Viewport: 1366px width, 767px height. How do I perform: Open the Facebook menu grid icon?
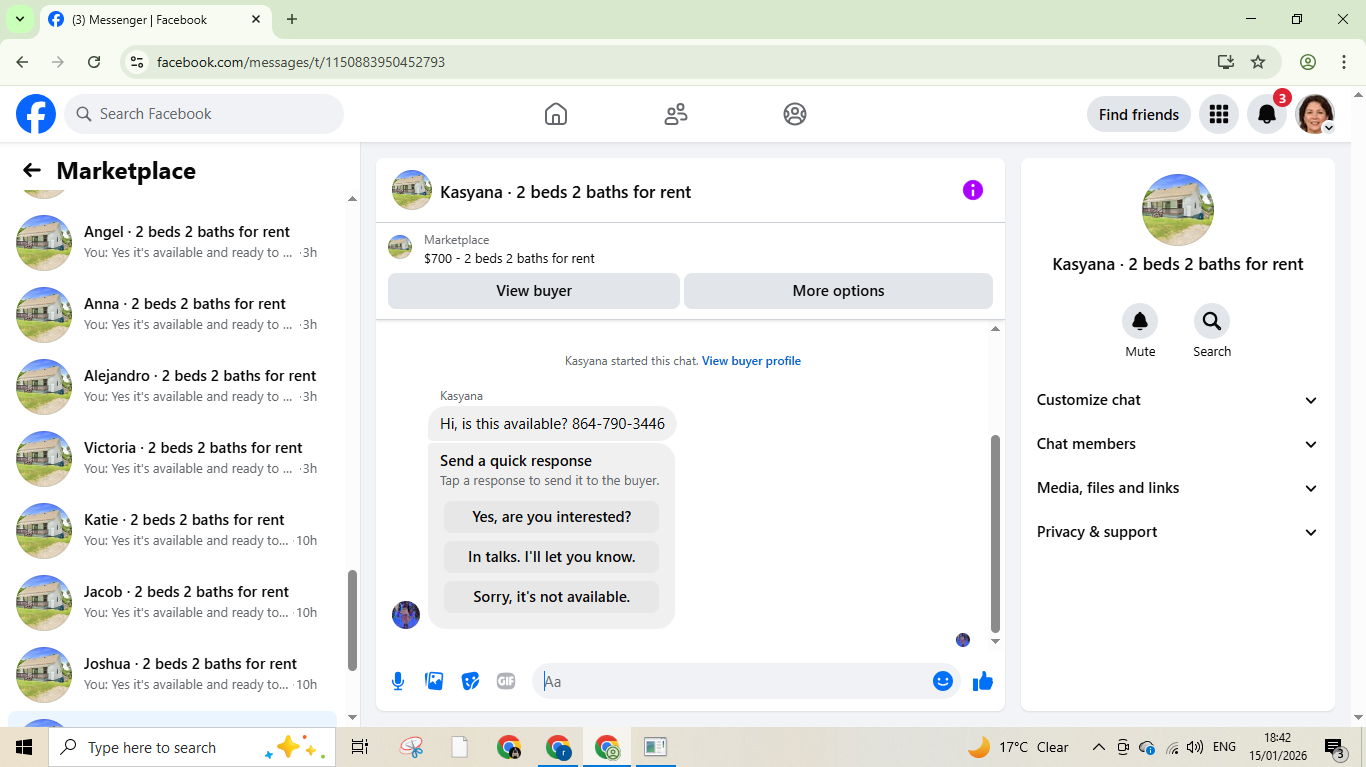click(1218, 114)
